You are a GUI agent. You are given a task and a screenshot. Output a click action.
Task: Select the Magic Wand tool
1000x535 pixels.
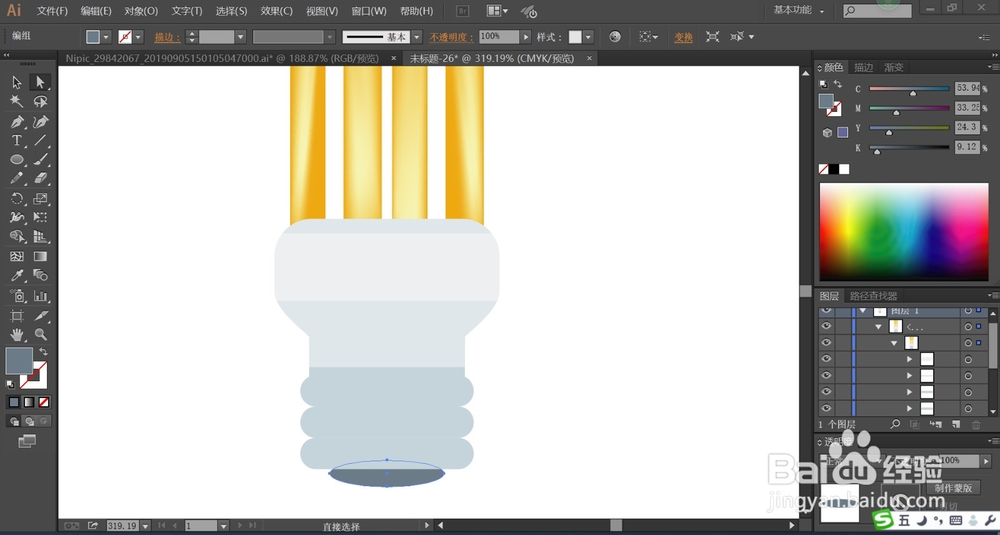pyautogui.click(x=17, y=101)
